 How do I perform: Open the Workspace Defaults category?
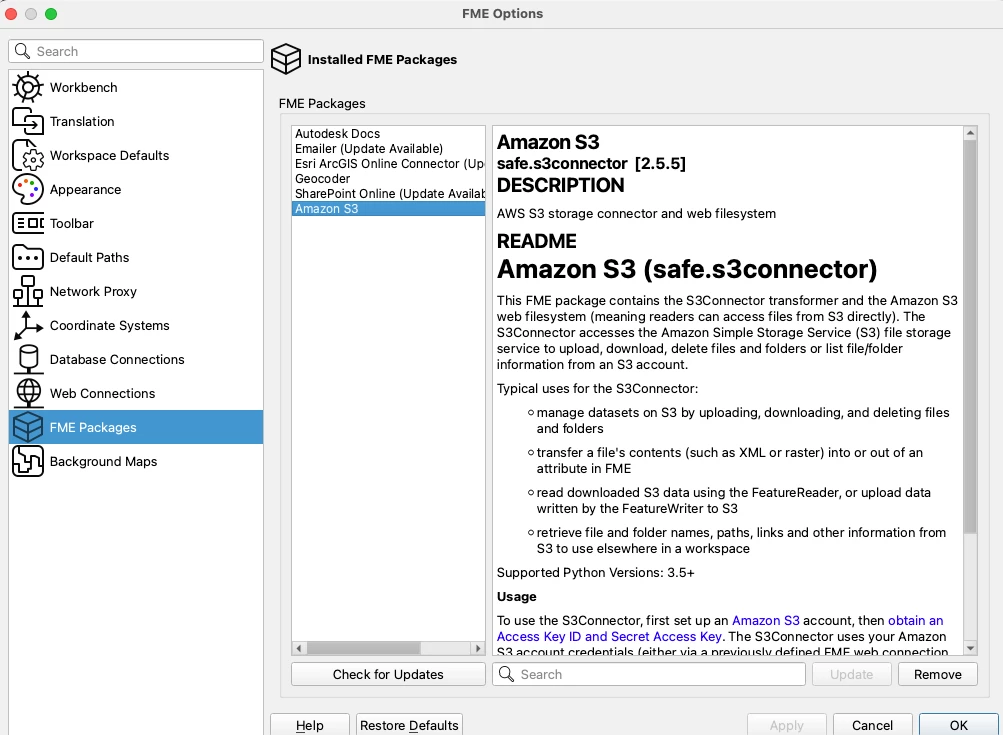pyautogui.click(x=136, y=155)
